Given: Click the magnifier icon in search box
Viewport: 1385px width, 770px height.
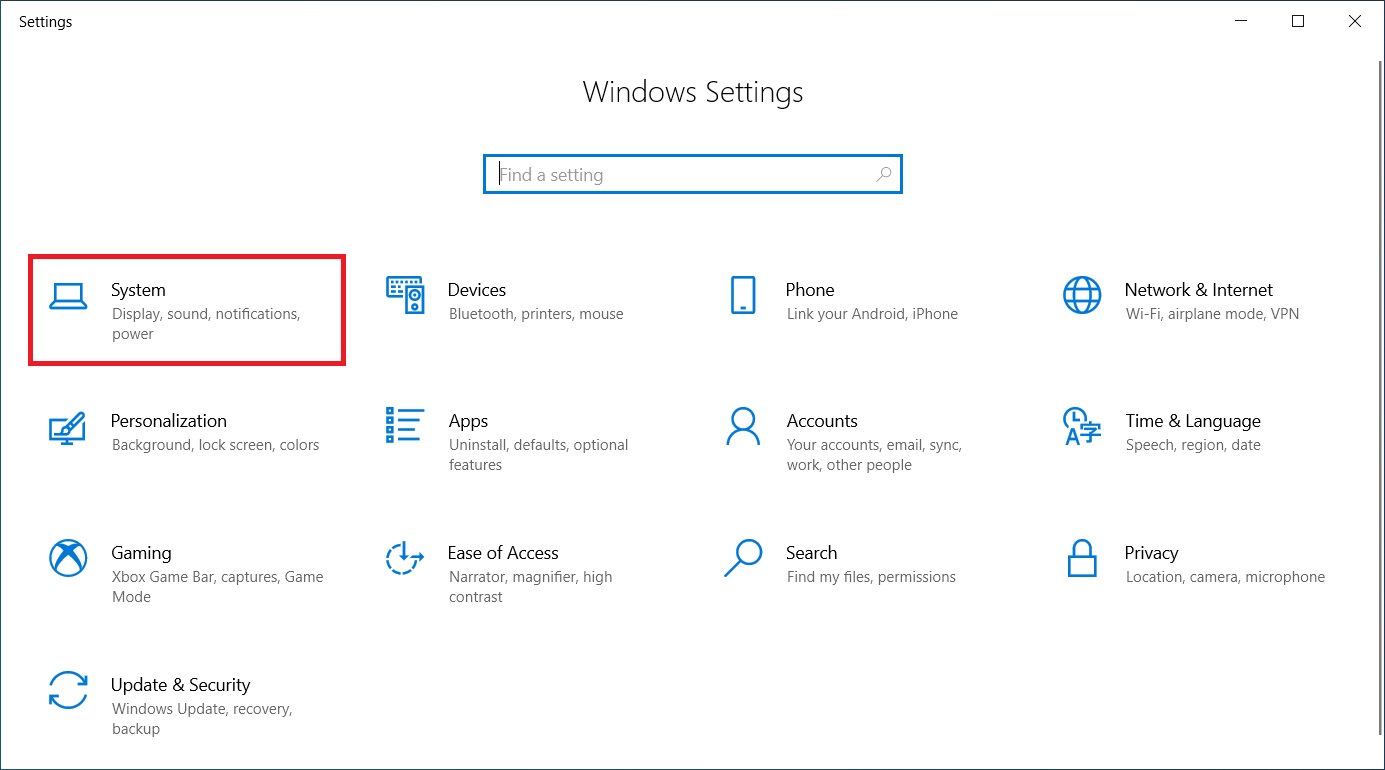Looking at the screenshot, I should click(883, 174).
